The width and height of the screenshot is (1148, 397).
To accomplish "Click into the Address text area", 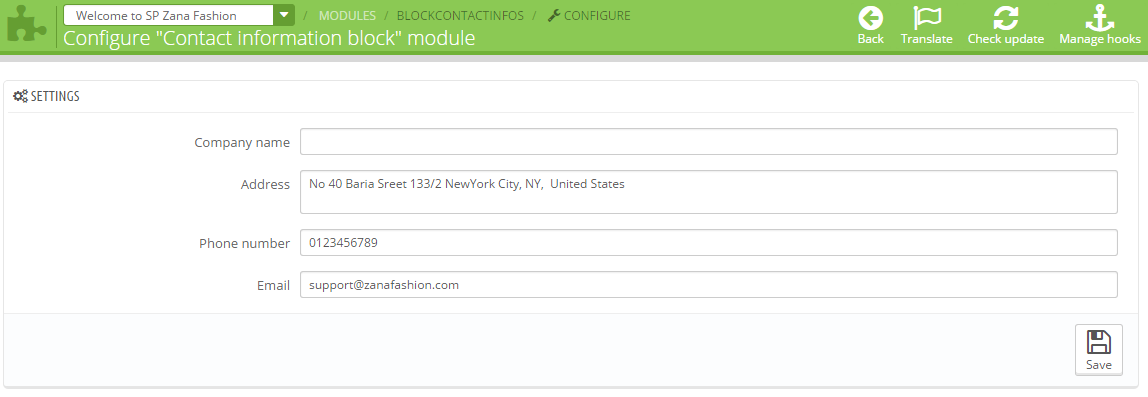I will [708, 192].
